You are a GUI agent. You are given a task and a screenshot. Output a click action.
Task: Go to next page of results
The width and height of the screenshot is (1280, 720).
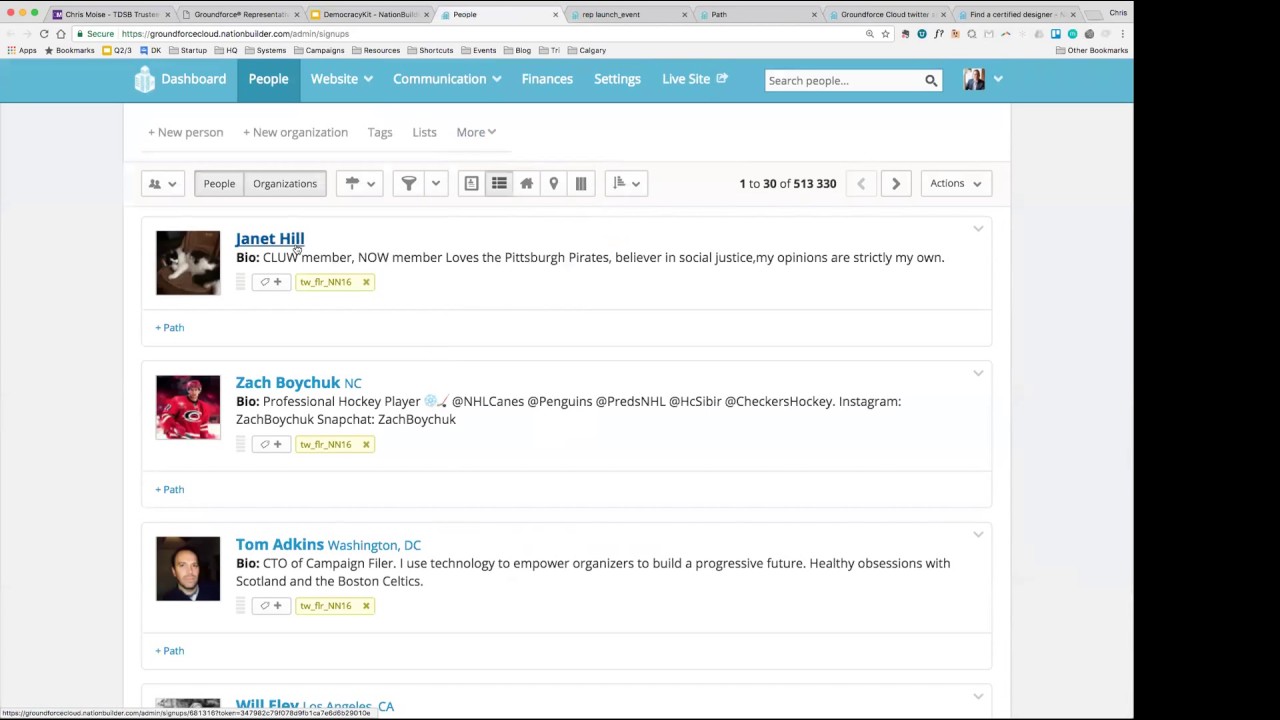pos(896,183)
